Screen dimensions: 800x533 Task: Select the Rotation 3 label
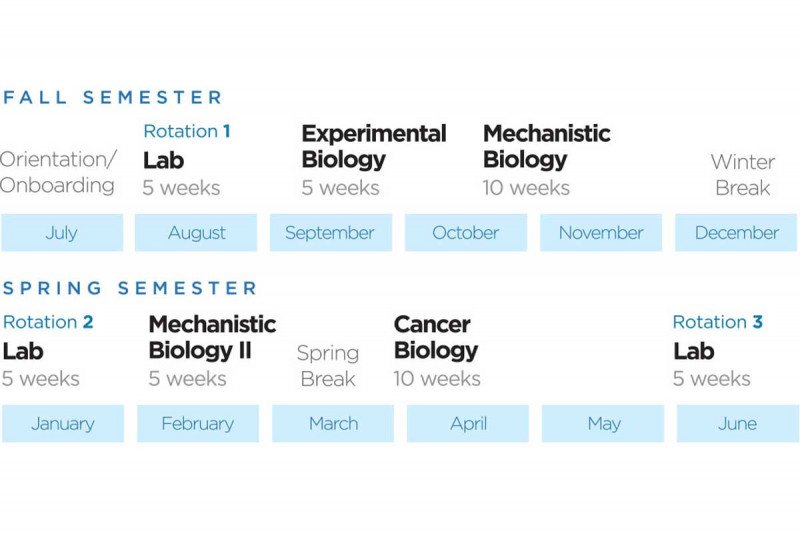[717, 322]
